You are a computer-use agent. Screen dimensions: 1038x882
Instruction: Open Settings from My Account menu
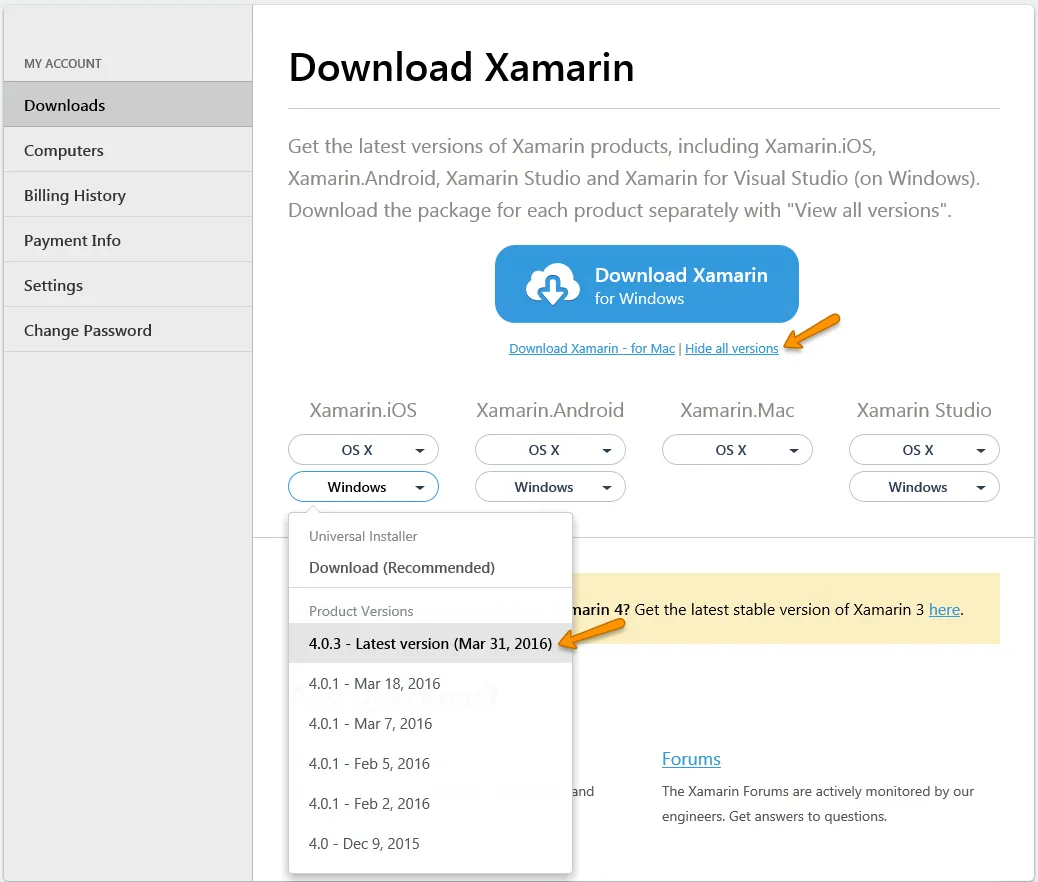[x=128, y=285]
